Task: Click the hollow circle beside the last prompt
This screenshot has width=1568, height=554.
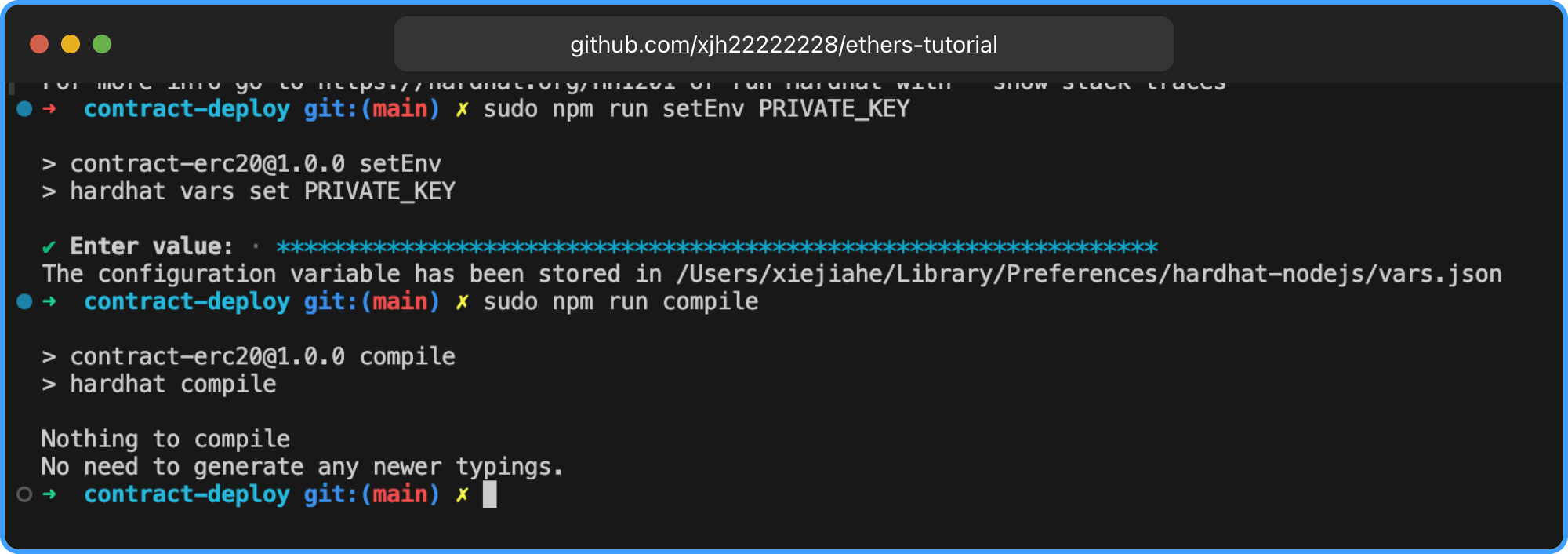Action: pos(24,494)
